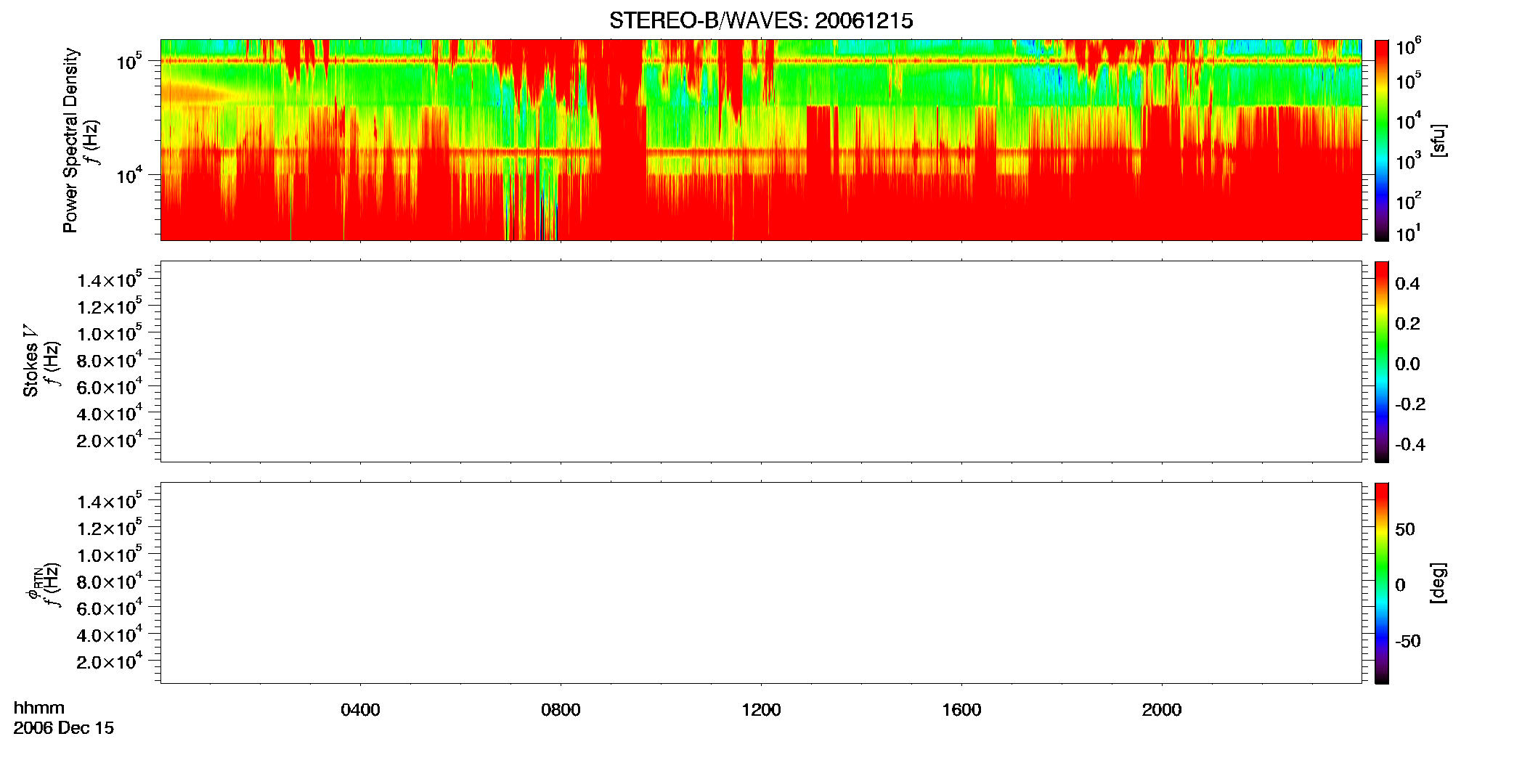
Task: Click the 50 tick on degrees color bar
Action: 1405,529
